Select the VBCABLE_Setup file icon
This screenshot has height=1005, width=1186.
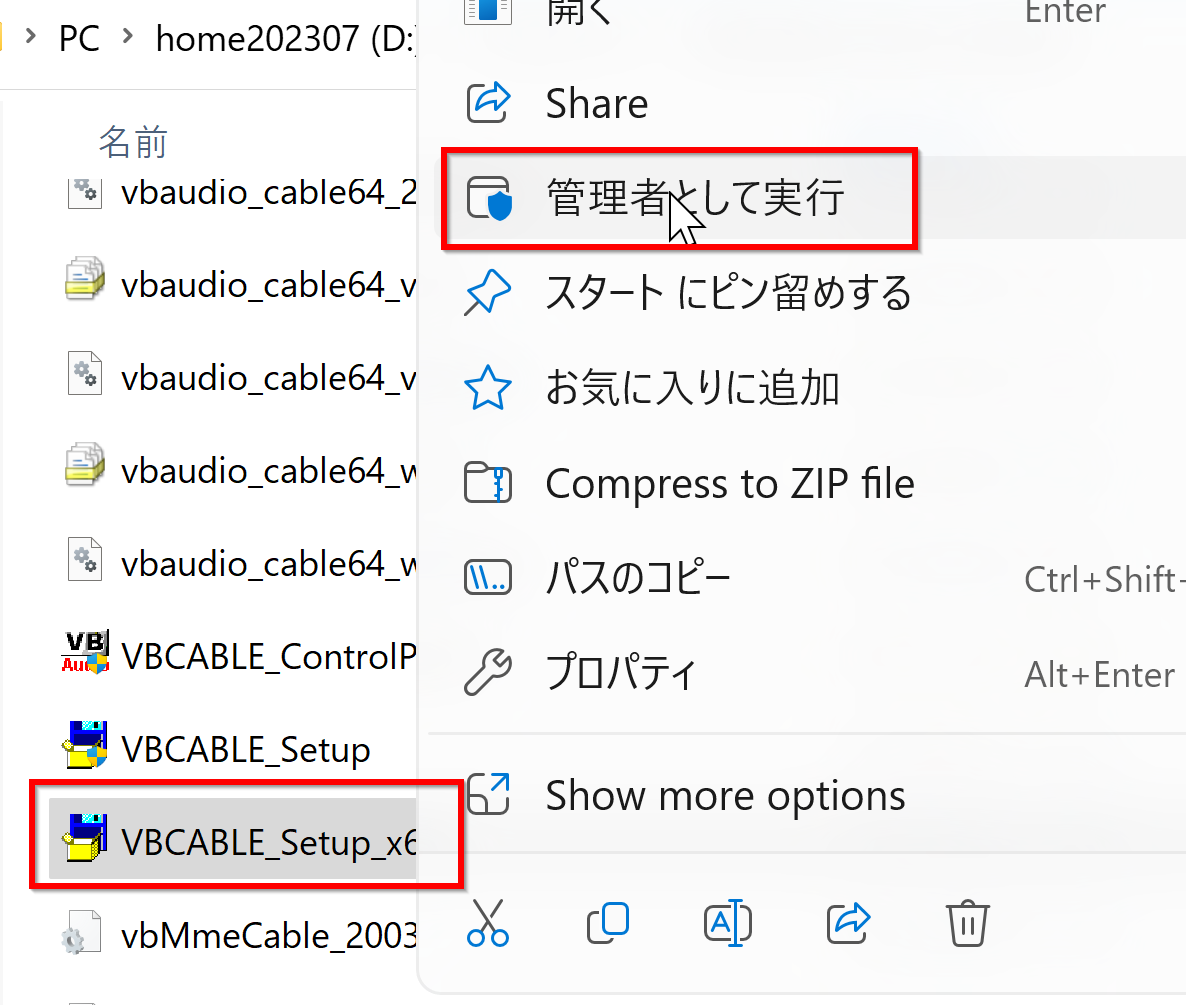coord(85,745)
